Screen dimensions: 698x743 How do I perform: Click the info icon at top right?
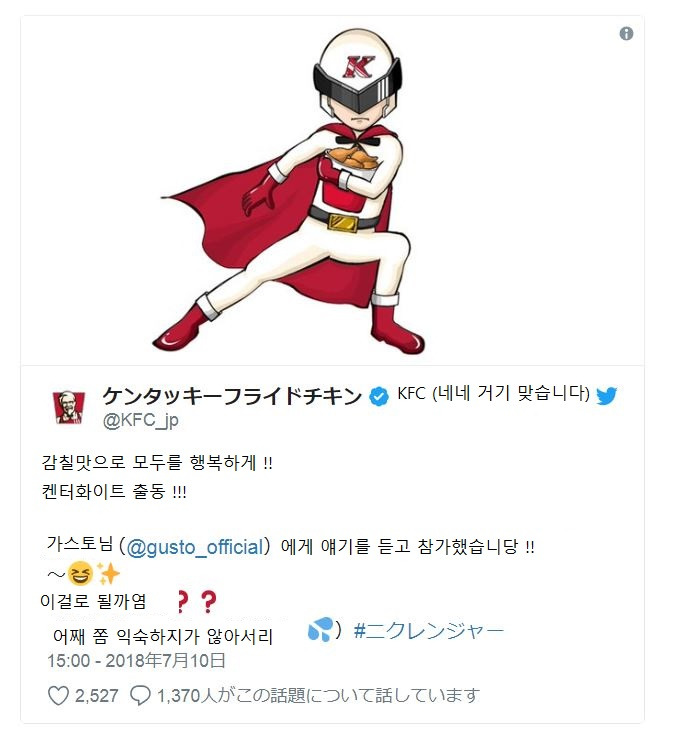point(626,34)
